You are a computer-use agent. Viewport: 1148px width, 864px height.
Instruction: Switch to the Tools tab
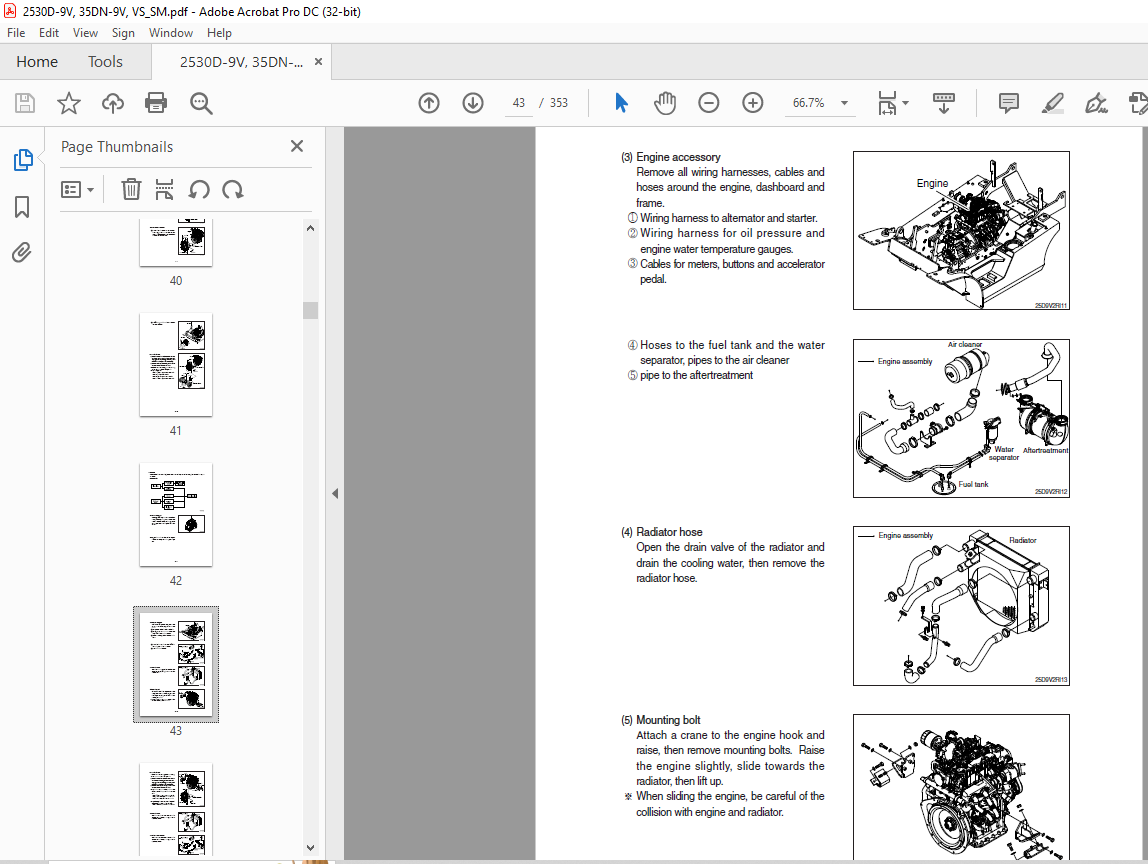(105, 62)
